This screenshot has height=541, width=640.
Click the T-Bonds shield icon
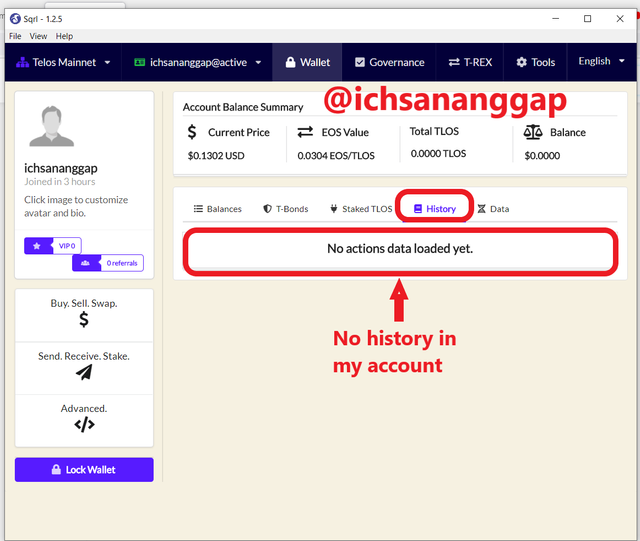pyautogui.click(x=267, y=209)
